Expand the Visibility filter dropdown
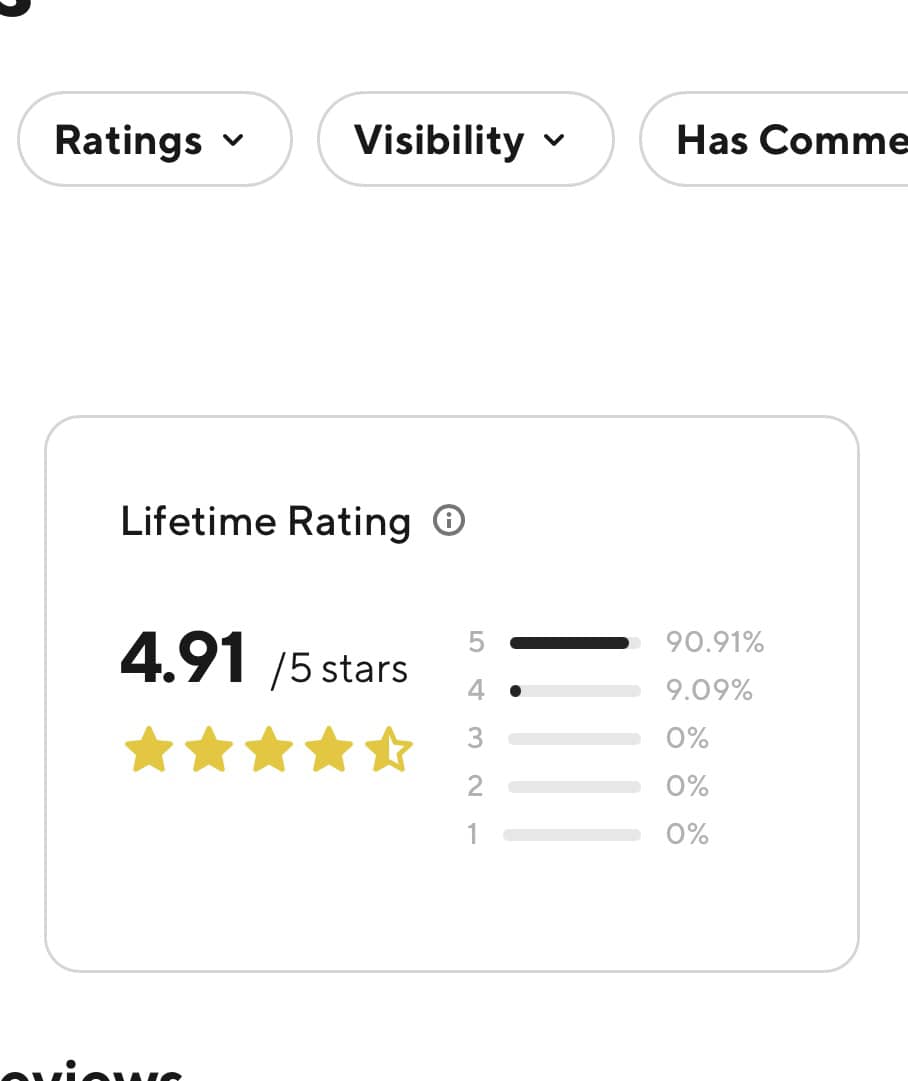Screen dimensions: 908x1081 465,139
